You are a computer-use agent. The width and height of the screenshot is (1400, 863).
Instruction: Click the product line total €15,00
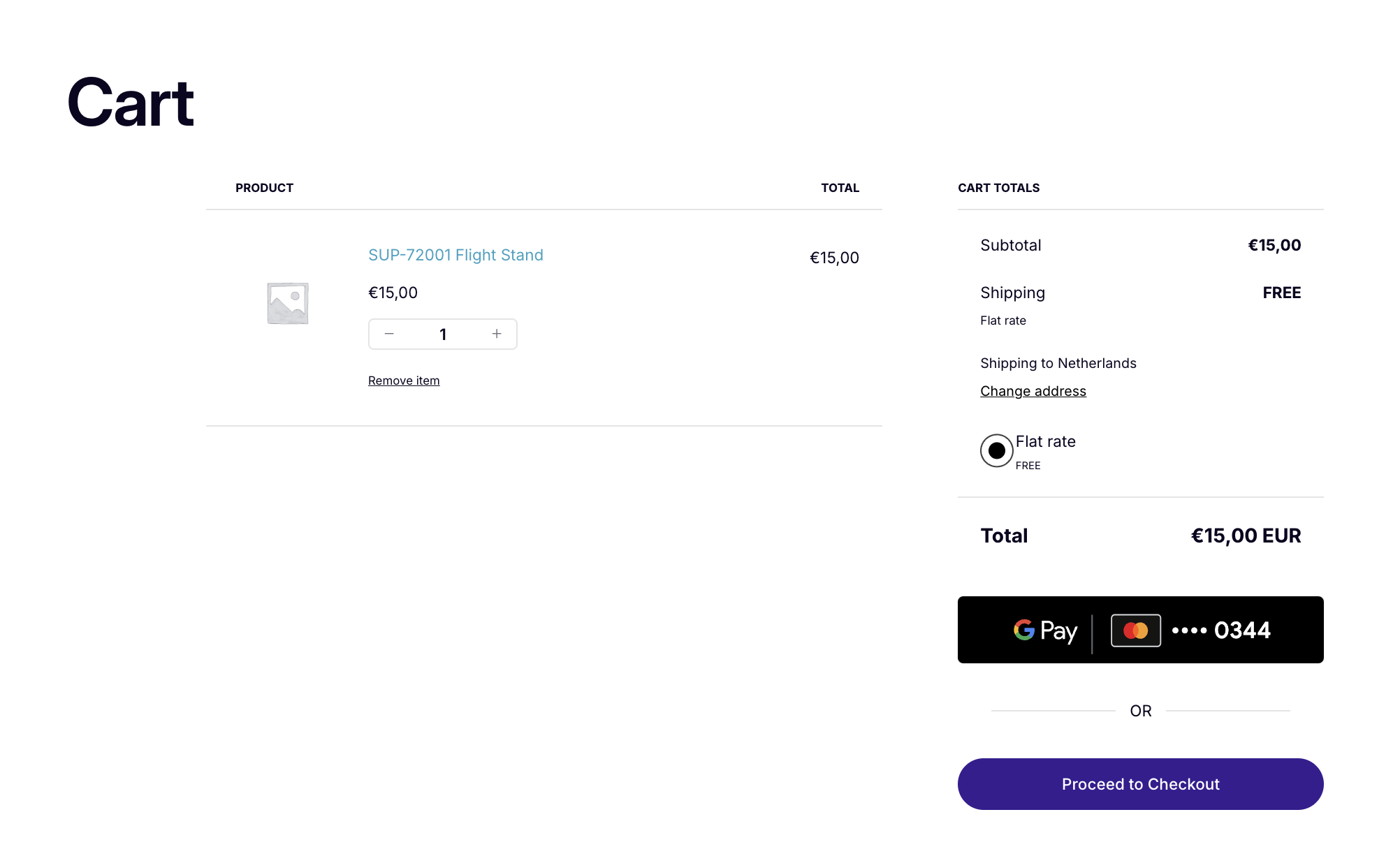(834, 258)
